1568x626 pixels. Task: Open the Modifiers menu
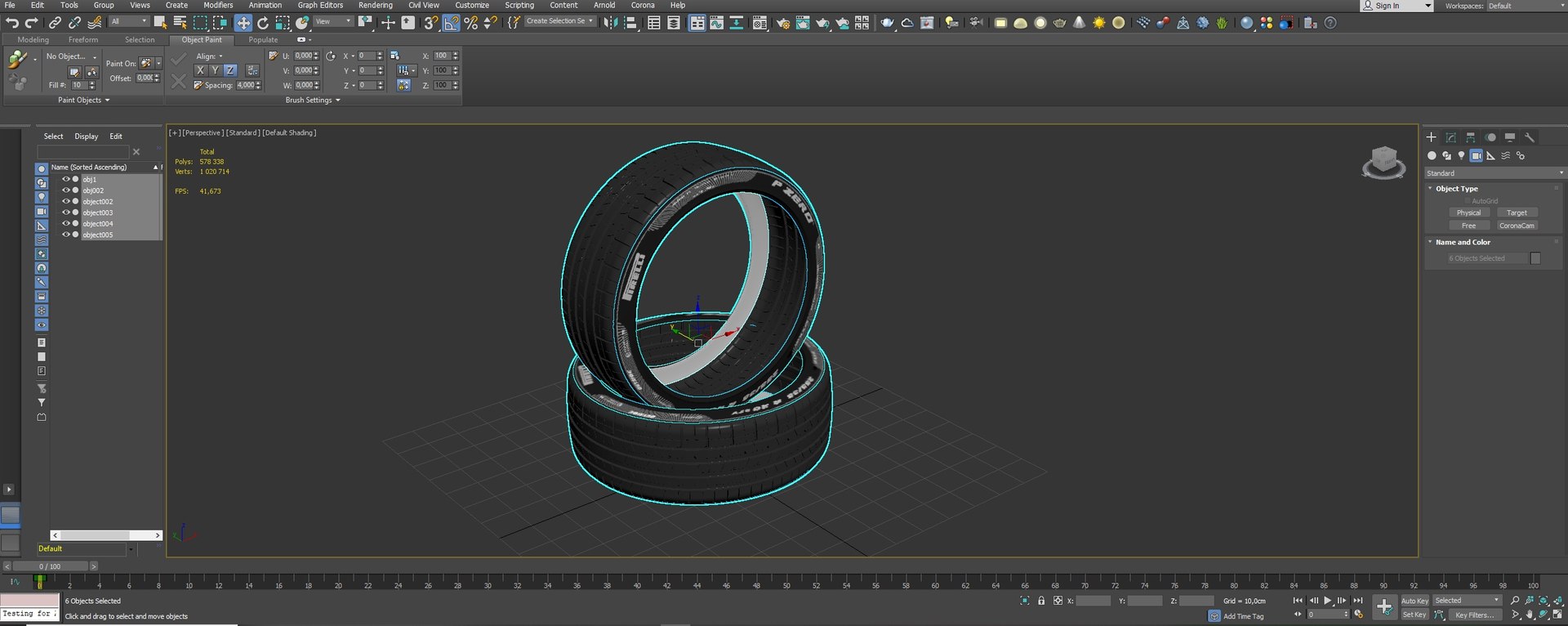click(x=218, y=5)
